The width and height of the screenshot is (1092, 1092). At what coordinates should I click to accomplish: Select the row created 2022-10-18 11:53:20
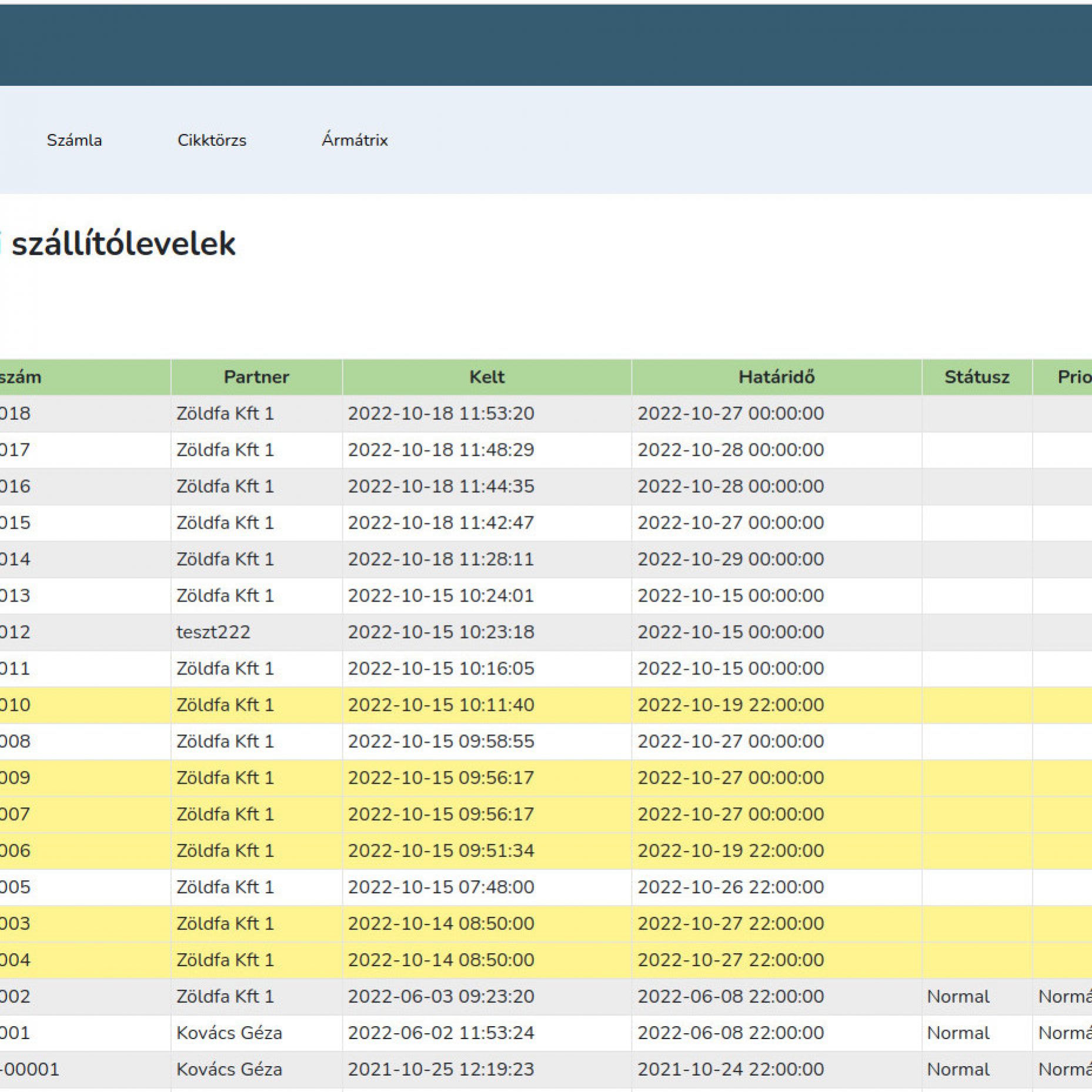point(440,413)
